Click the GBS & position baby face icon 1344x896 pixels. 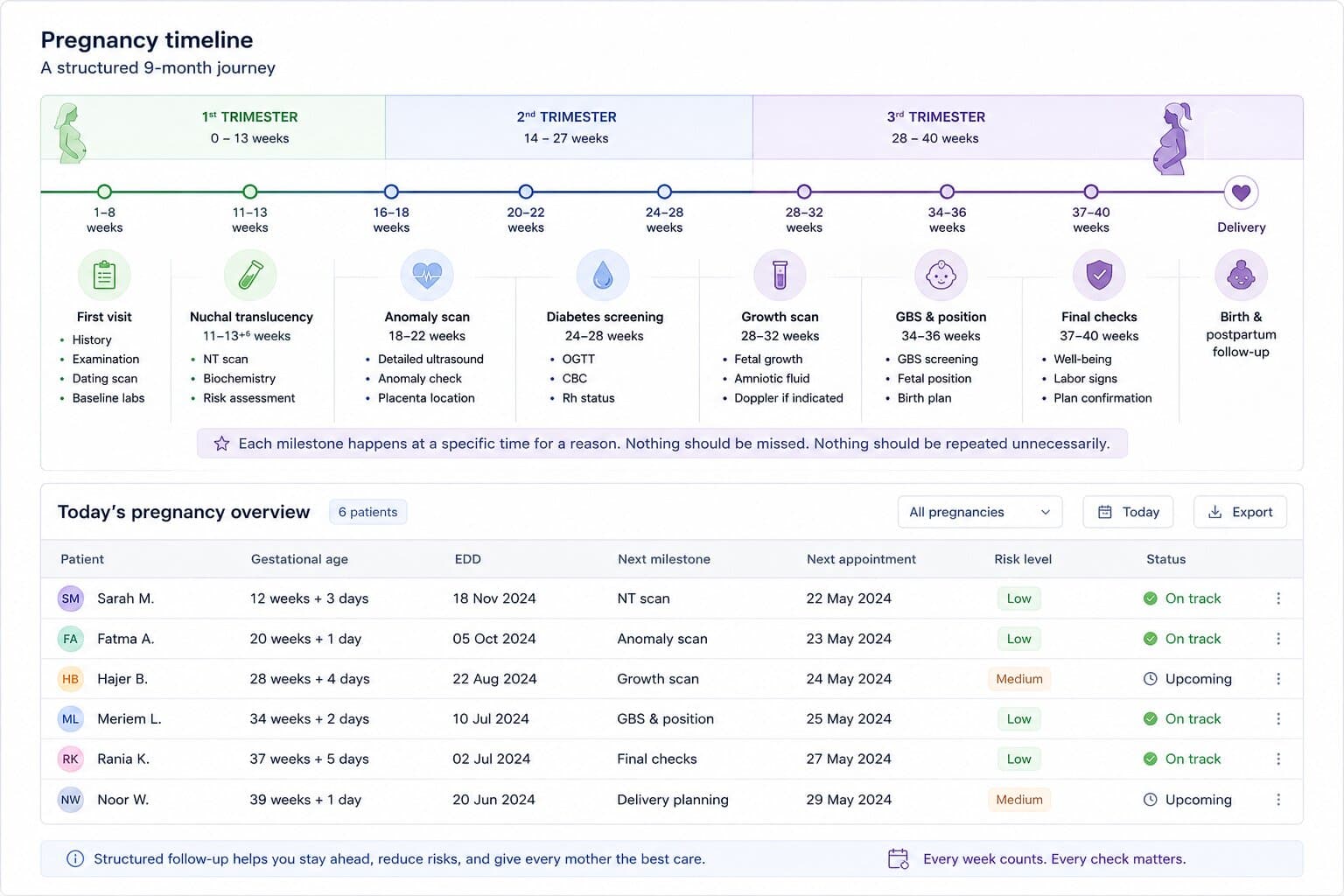[x=941, y=275]
